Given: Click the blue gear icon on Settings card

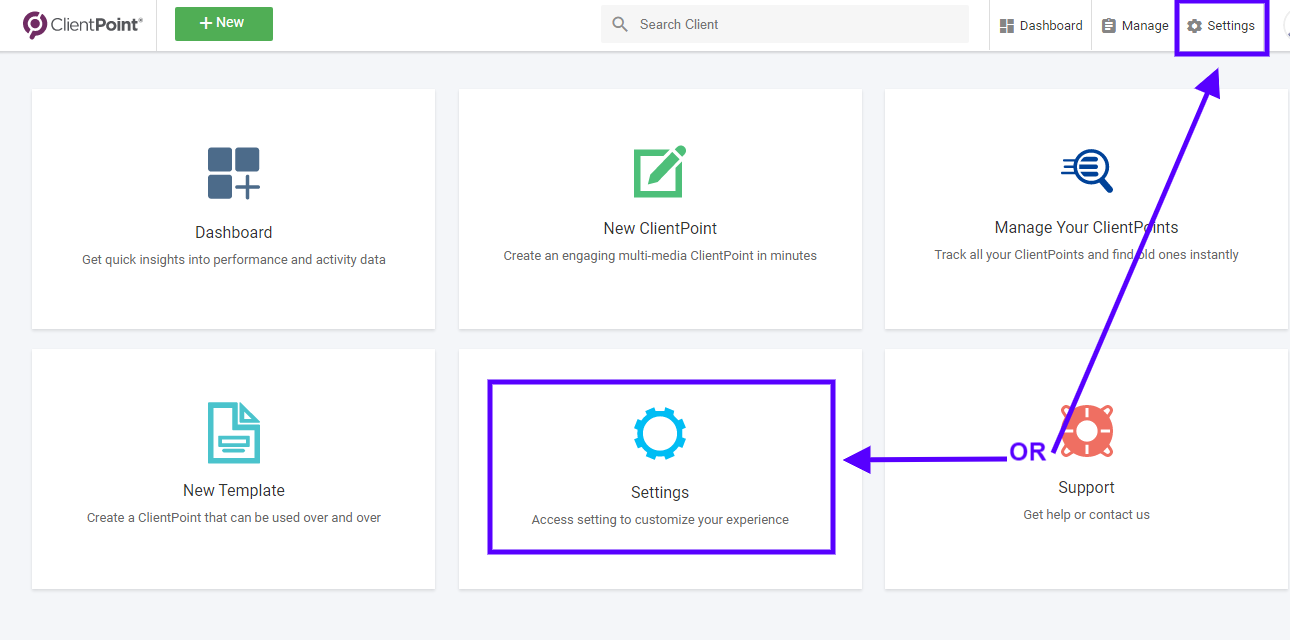Looking at the screenshot, I should point(660,433).
